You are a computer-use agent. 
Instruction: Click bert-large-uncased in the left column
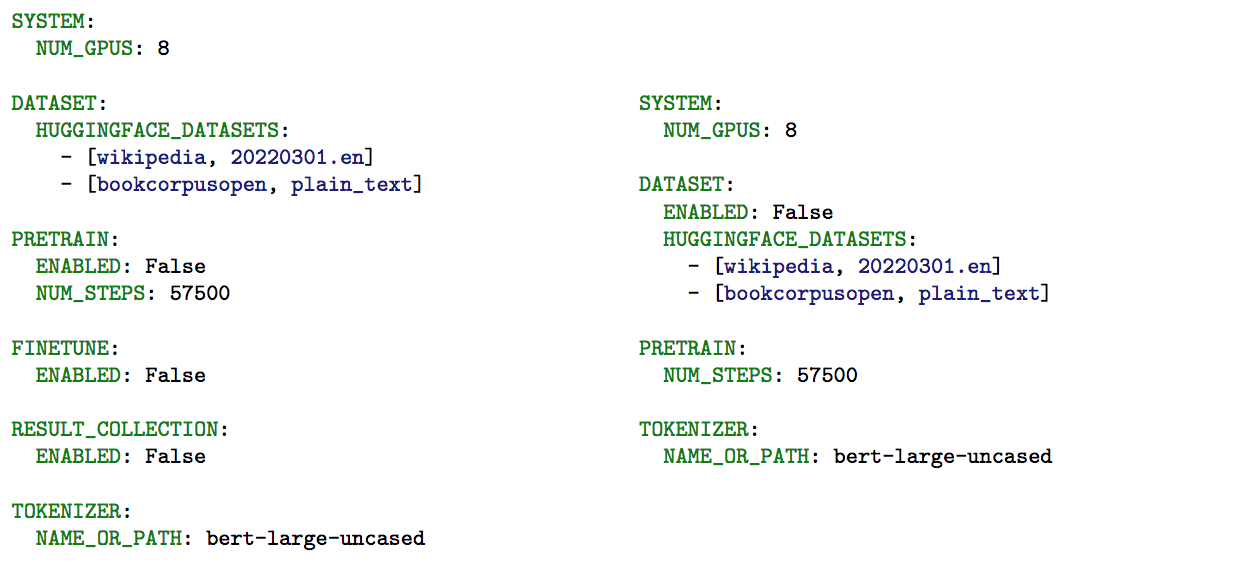315,539
